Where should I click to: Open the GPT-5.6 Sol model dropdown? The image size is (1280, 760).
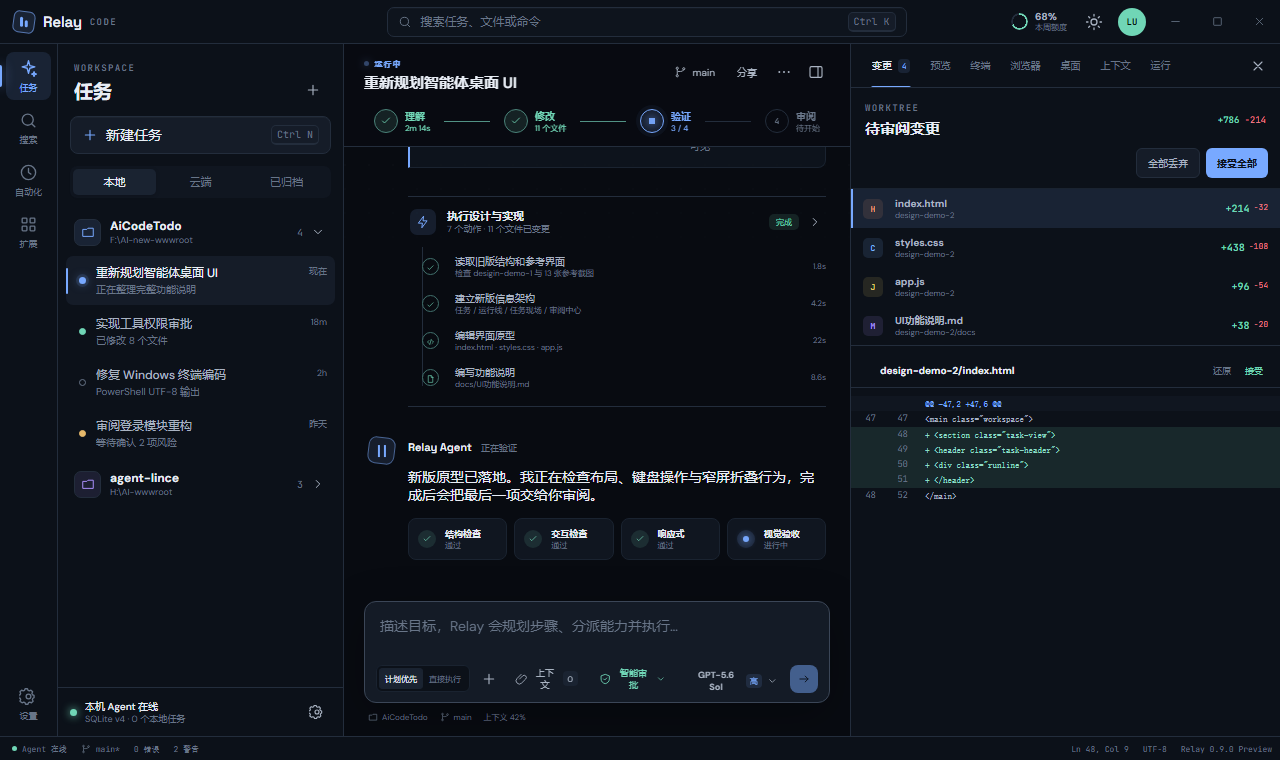(x=737, y=680)
